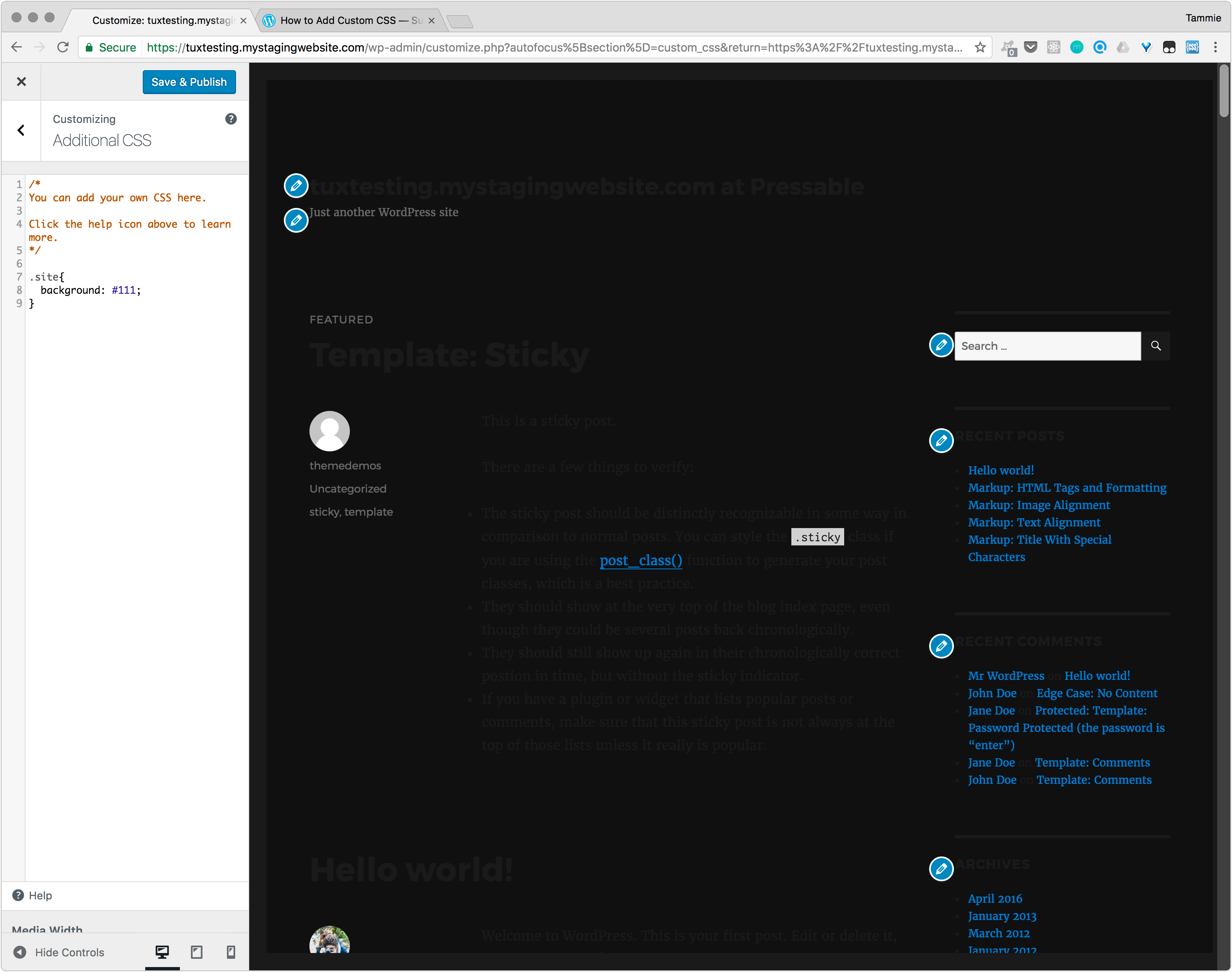Select the desktop preview mode icon
The width and height of the screenshot is (1232, 972).
click(162, 951)
